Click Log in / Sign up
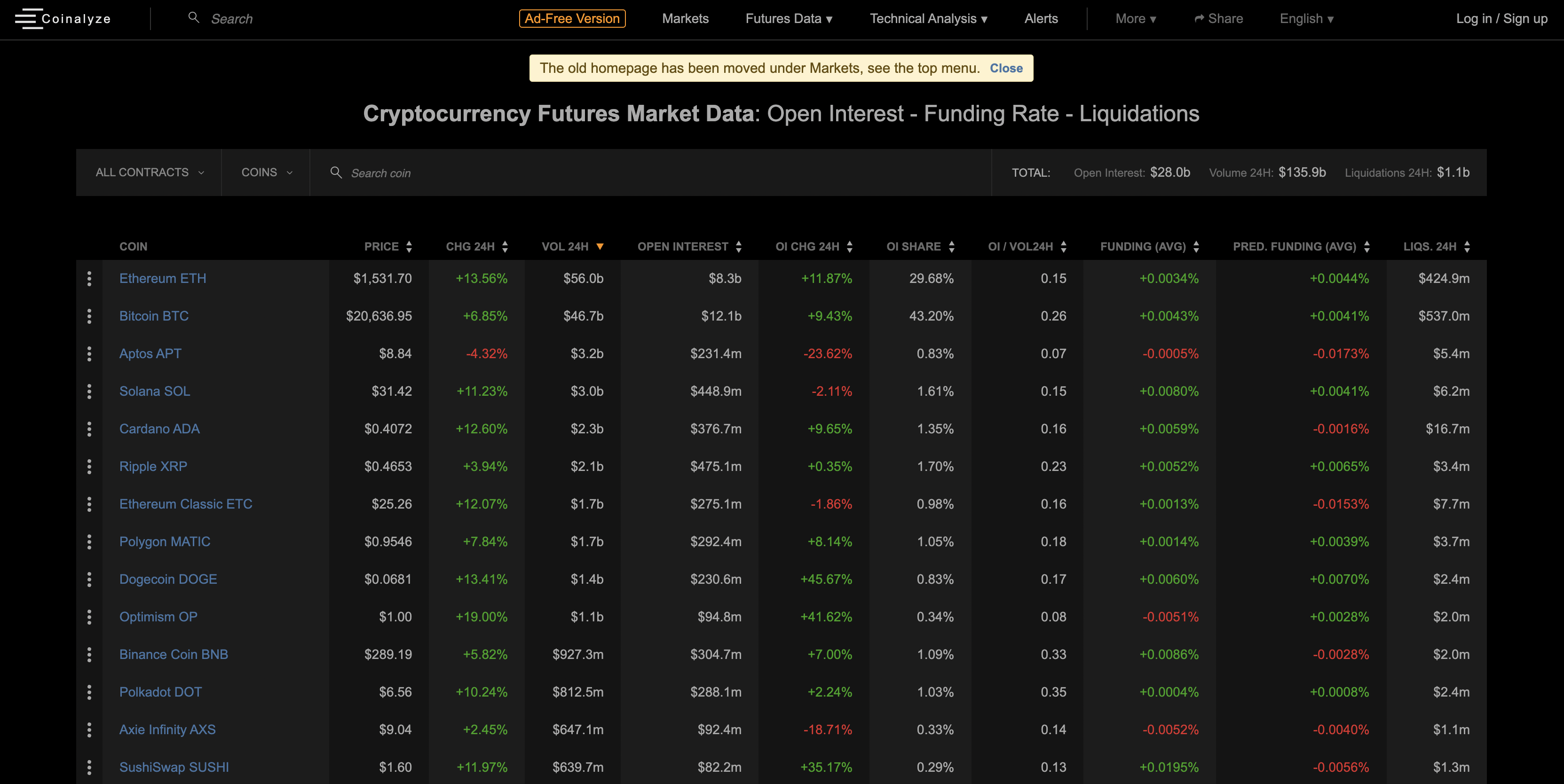This screenshot has height=784, width=1564. pyautogui.click(x=1501, y=19)
